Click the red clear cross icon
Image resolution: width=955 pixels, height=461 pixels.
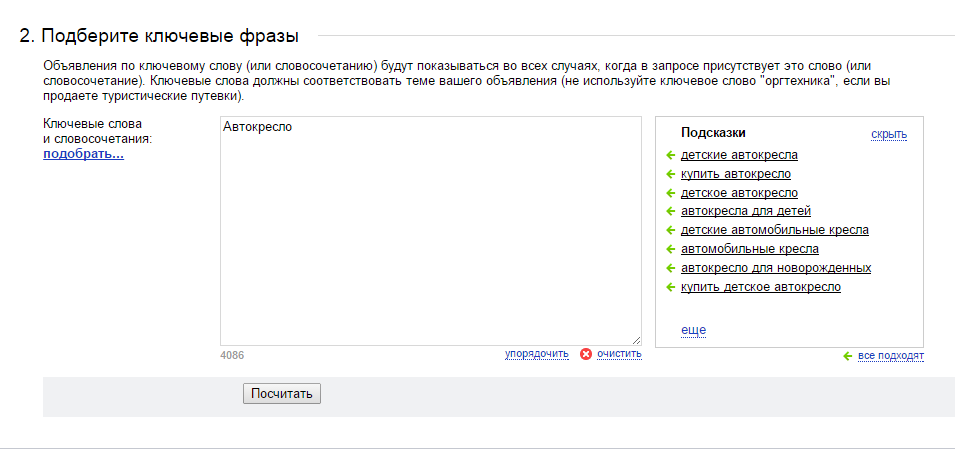tap(586, 354)
